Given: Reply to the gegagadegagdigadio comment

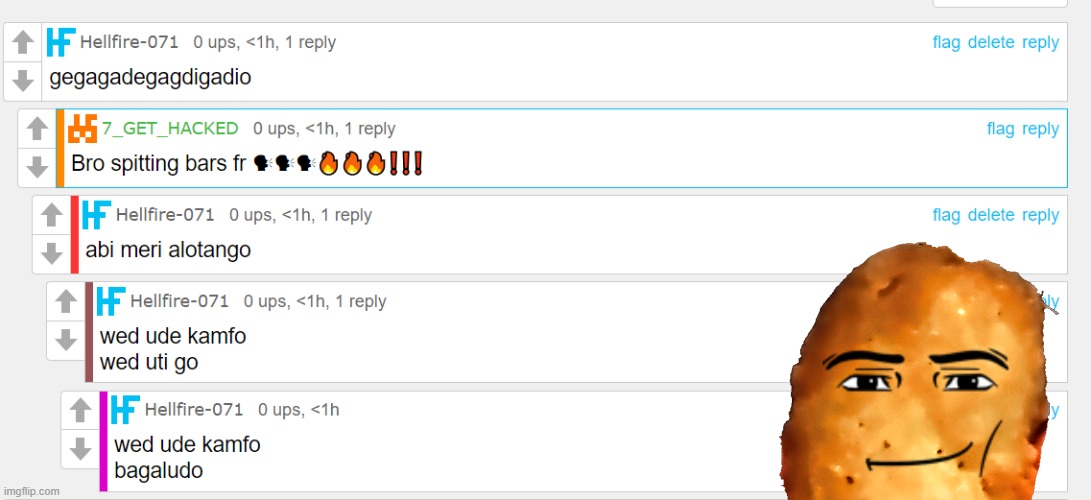Looking at the screenshot, I should tap(1040, 42).
